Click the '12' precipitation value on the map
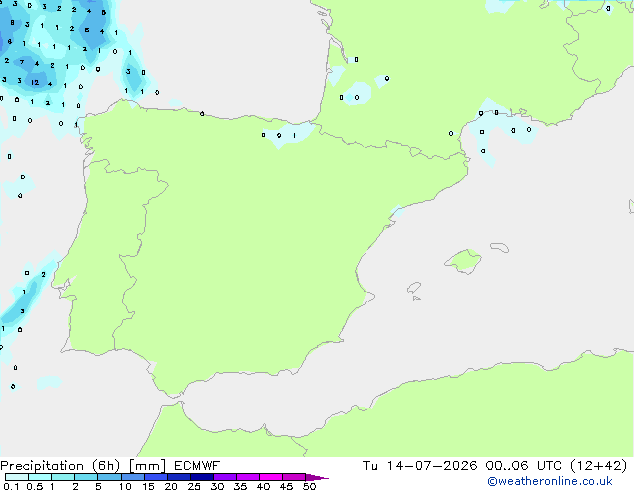The width and height of the screenshot is (634, 490). click(35, 82)
